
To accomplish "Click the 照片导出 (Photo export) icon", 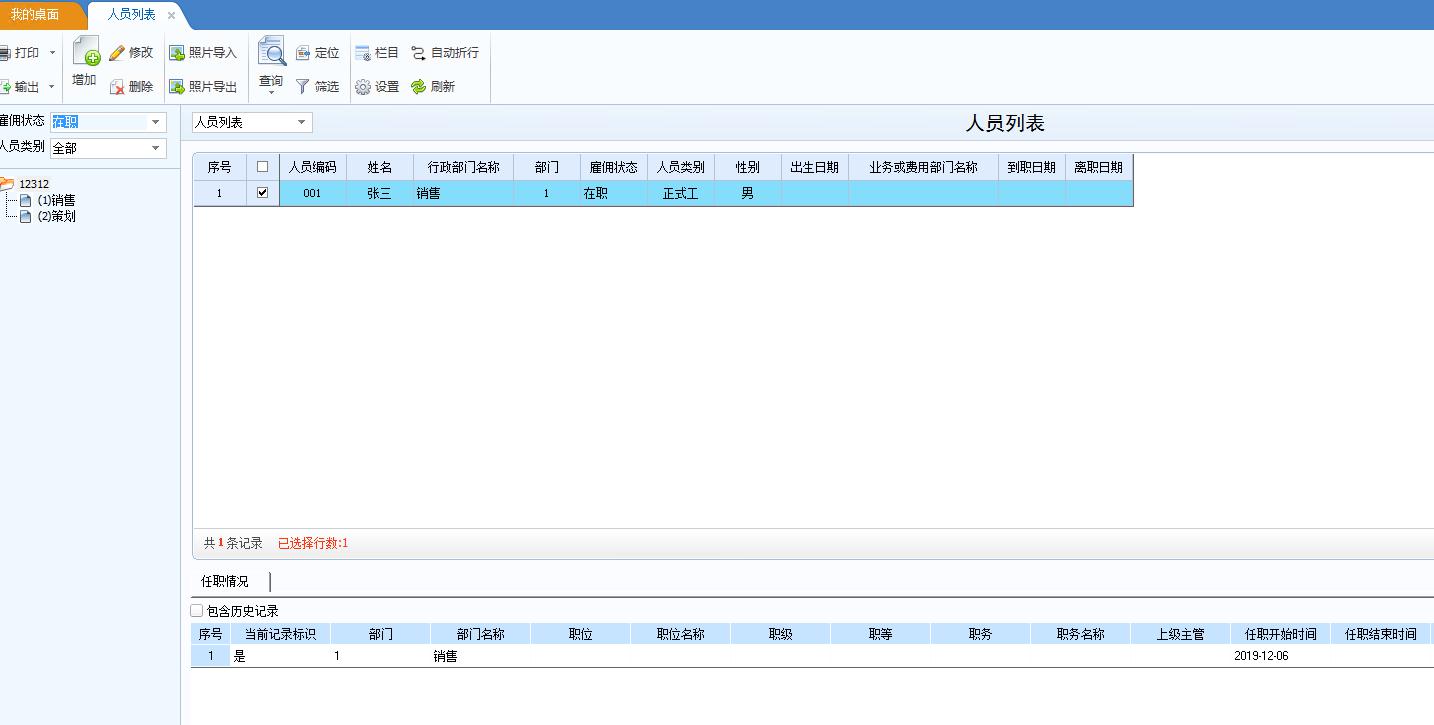I will pos(177,87).
